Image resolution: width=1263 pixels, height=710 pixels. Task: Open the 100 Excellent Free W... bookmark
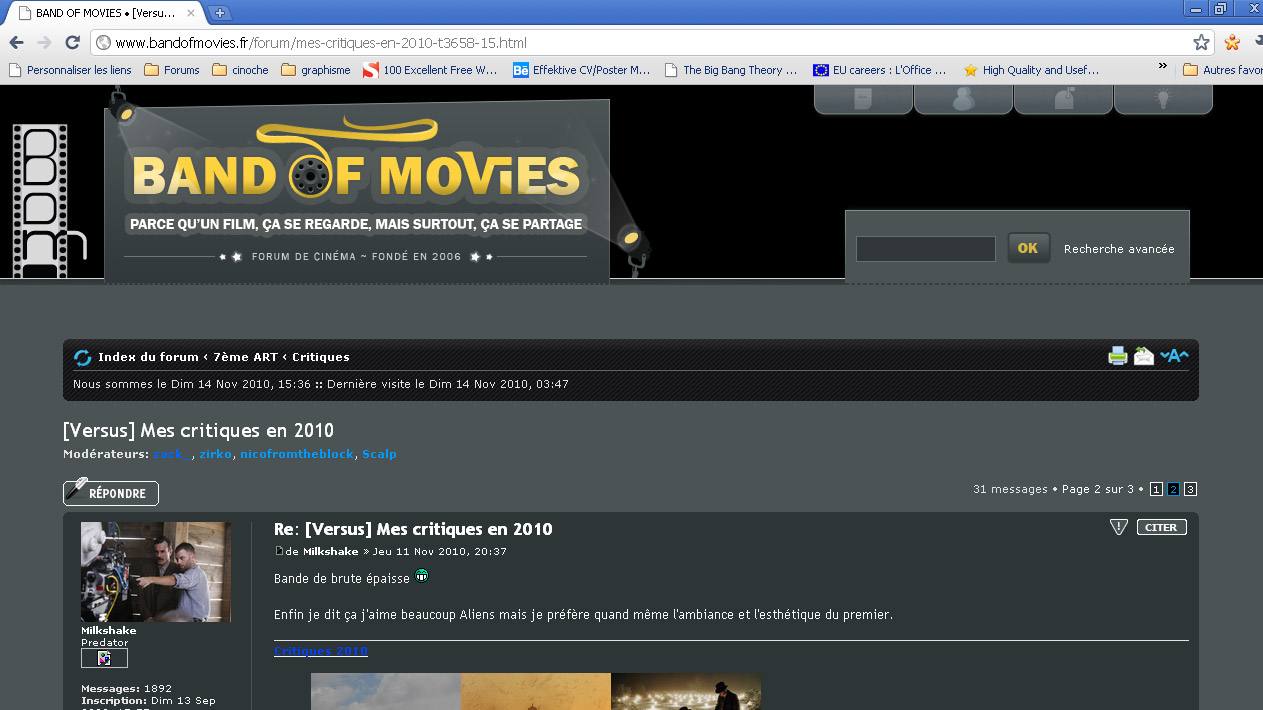coord(430,70)
